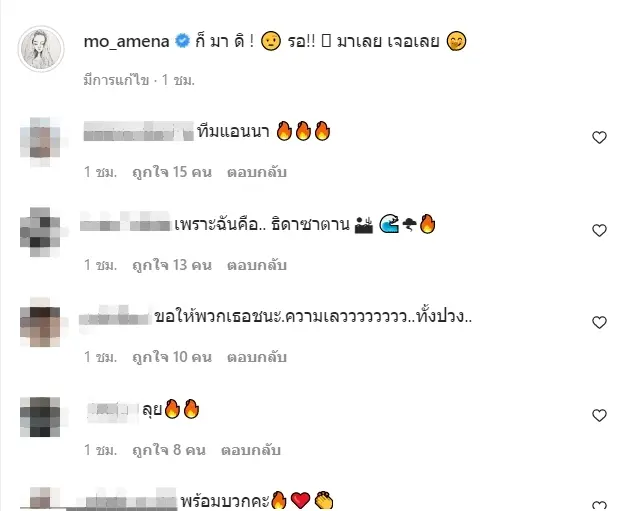Tap heart next to ขอให้พวกเธอชนะ comment
The width and height of the screenshot is (624, 511).
point(599,322)
